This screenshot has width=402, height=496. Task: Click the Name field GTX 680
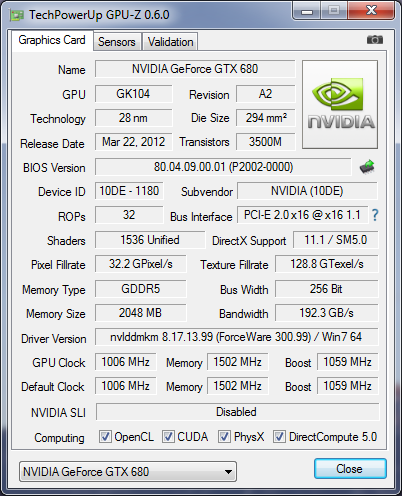click(x=195, y=69)
